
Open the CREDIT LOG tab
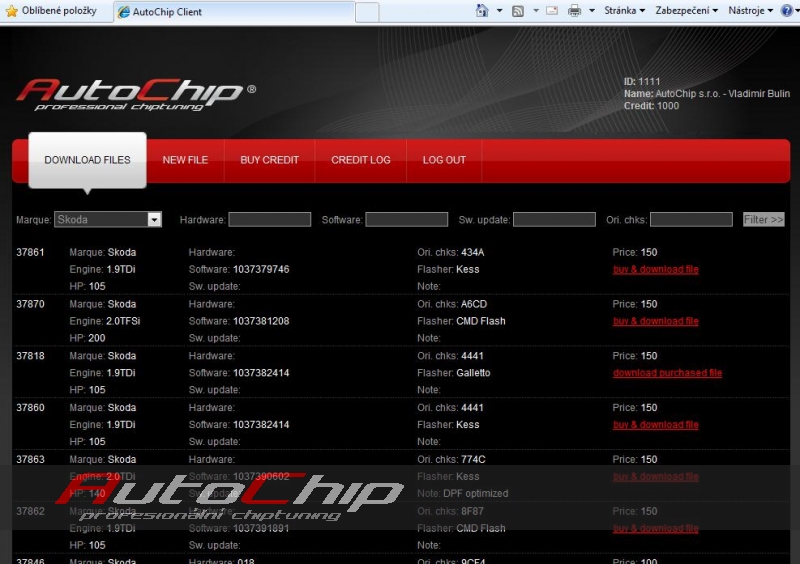361,160
